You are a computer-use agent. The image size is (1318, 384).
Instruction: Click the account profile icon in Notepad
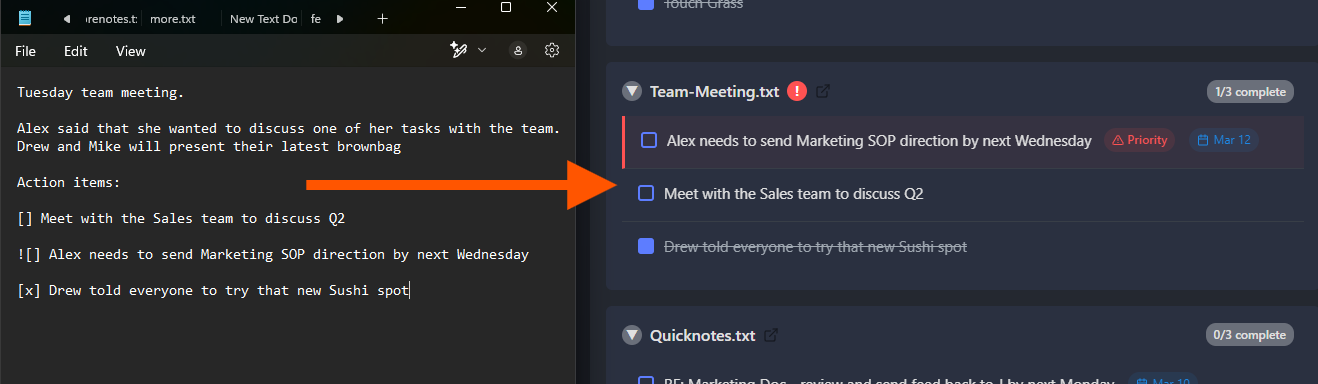518,50
